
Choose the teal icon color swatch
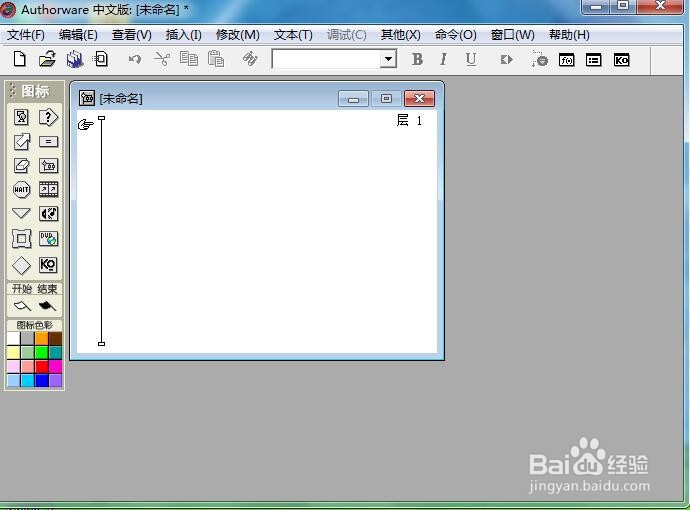point(55,352)
